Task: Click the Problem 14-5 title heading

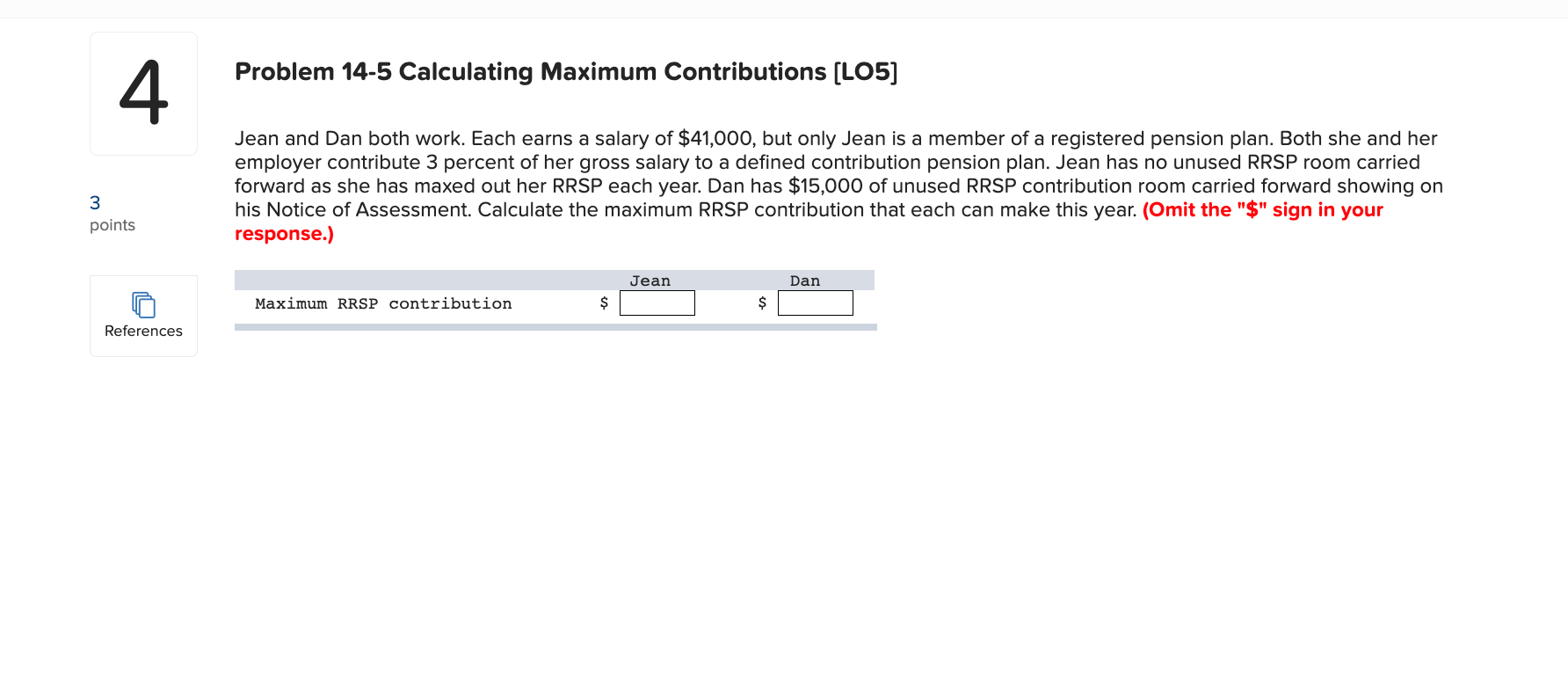Action: point(564,72)
